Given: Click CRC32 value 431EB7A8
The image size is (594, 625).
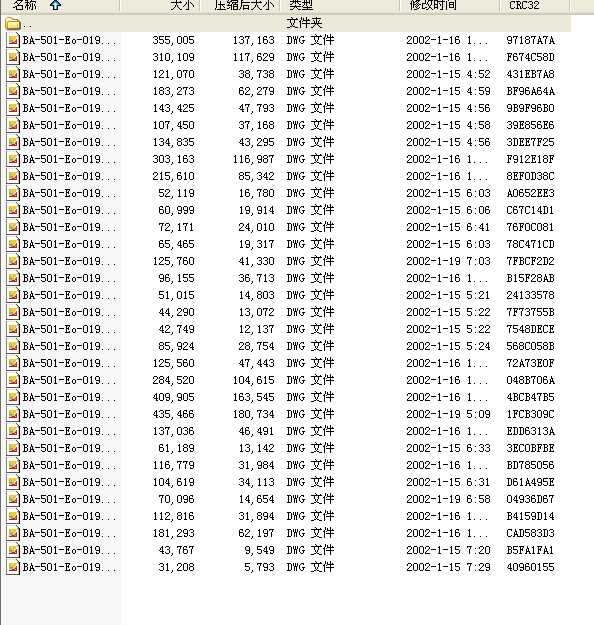Looking at the screenshot, I should point(530,75).
